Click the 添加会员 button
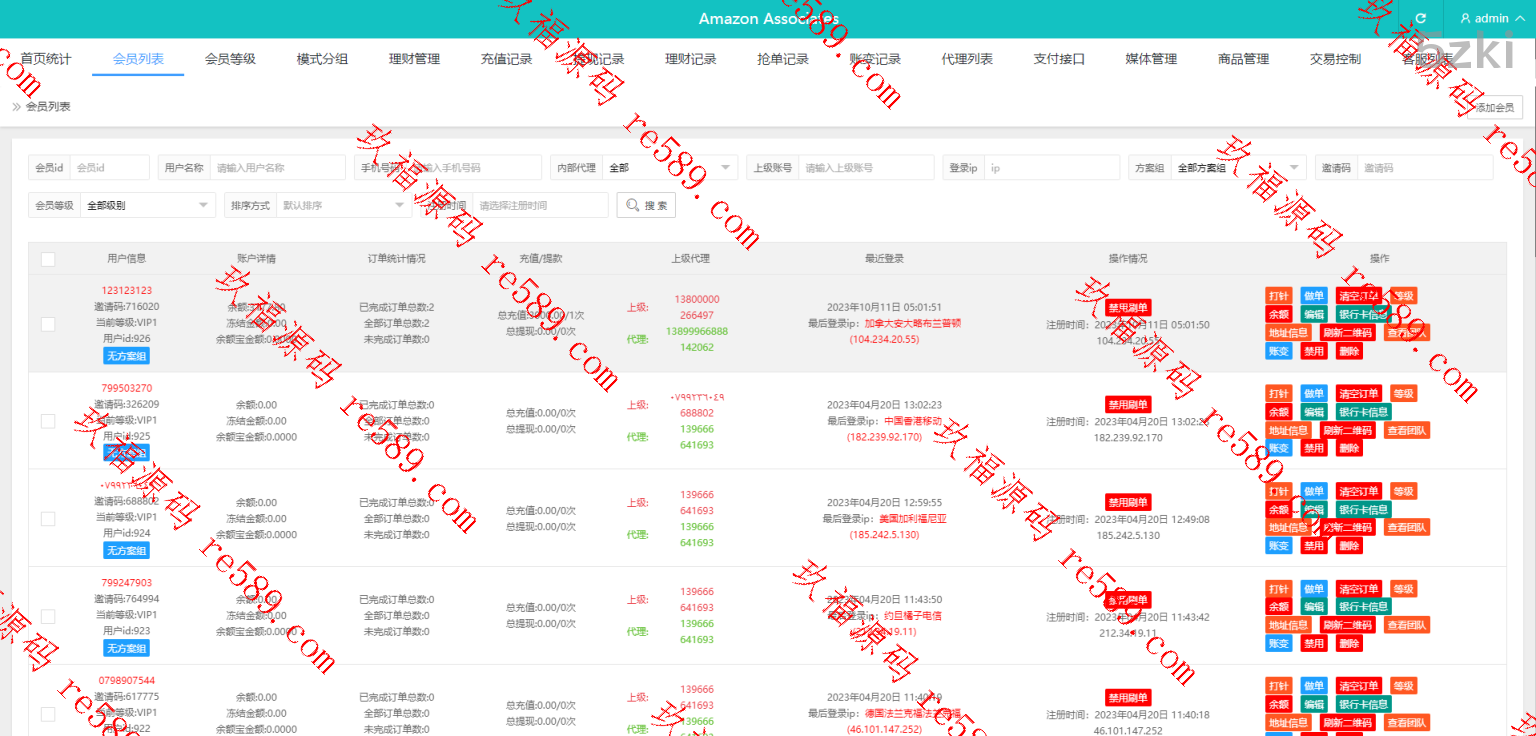 (1494, 108)
